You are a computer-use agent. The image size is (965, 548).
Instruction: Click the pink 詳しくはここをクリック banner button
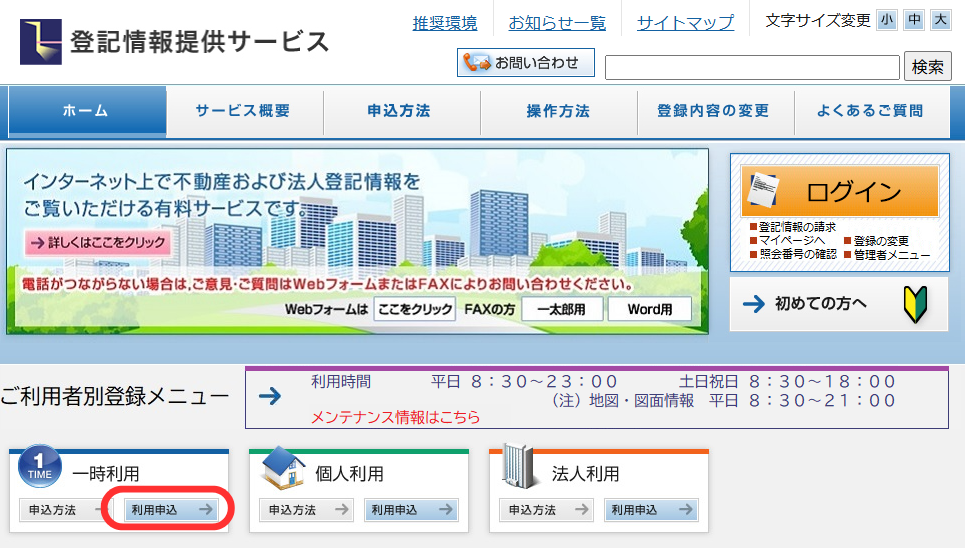tap(98, 242)
